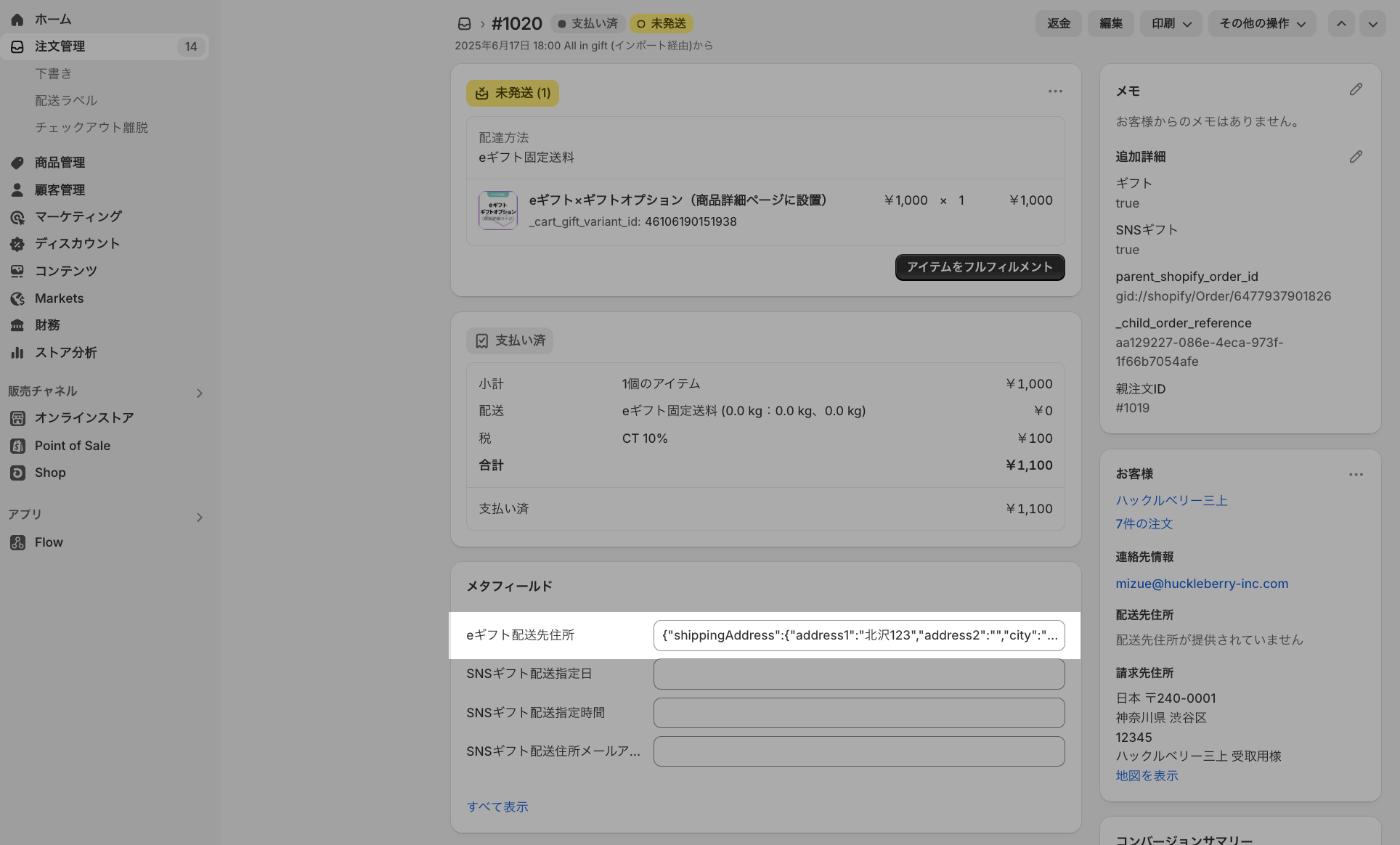Click the pencil icon next to 追加詳細

point(1356,157)
